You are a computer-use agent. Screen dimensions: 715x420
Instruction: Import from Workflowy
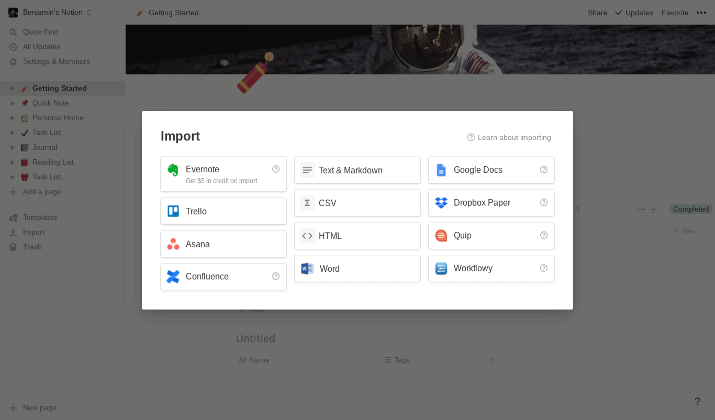pos(491,269)
